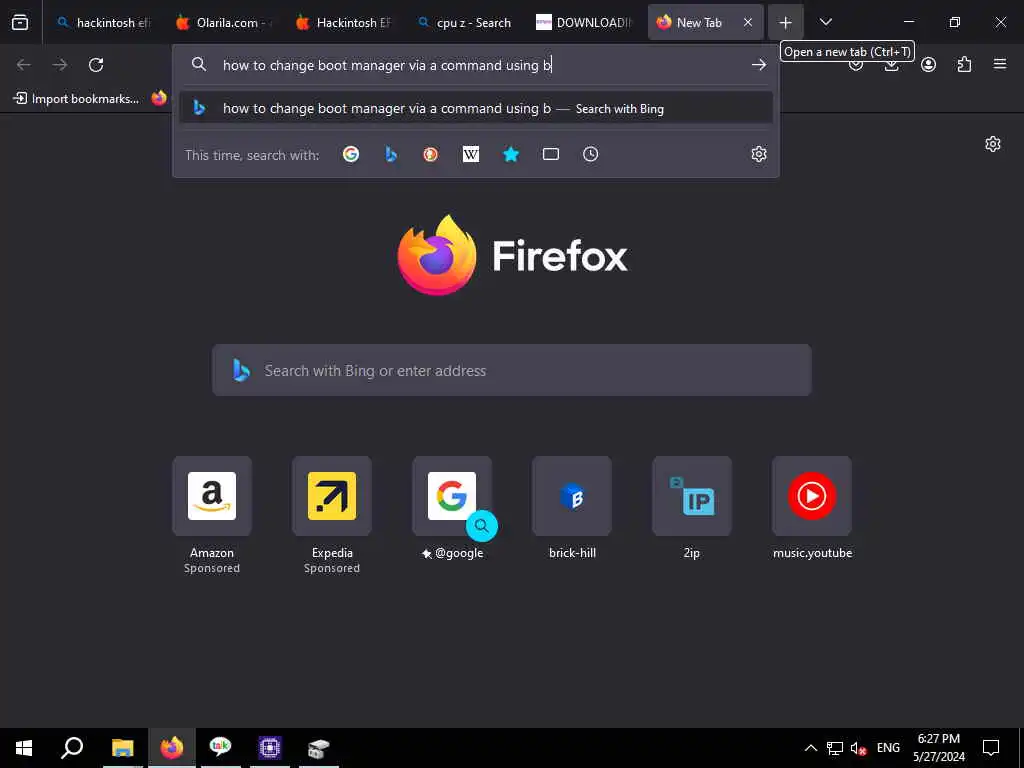Switch to the Olarila.com tab
This screenshot has height=768, width=1024.
pos(223,22)
